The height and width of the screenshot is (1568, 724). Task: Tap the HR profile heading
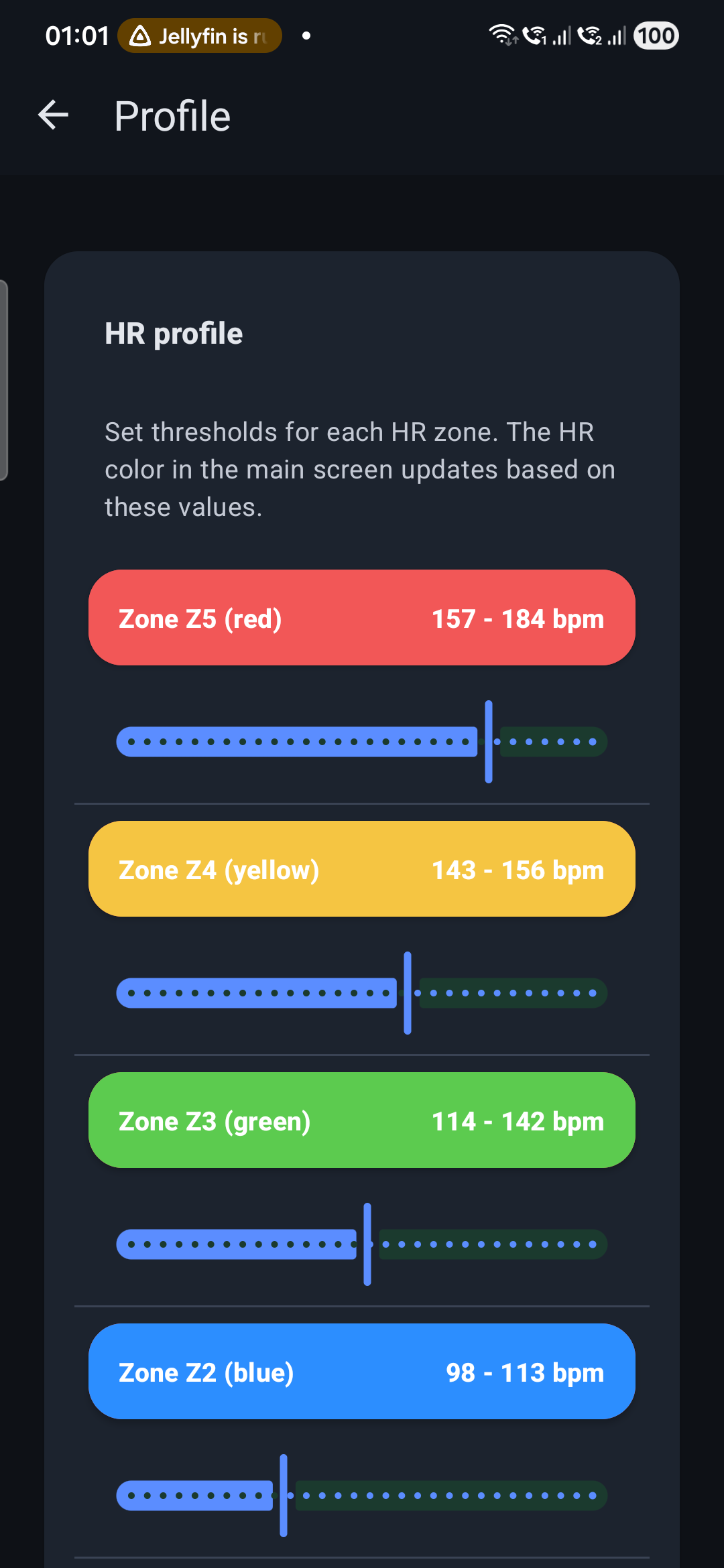pyautogui.click(x=174, y=333)
